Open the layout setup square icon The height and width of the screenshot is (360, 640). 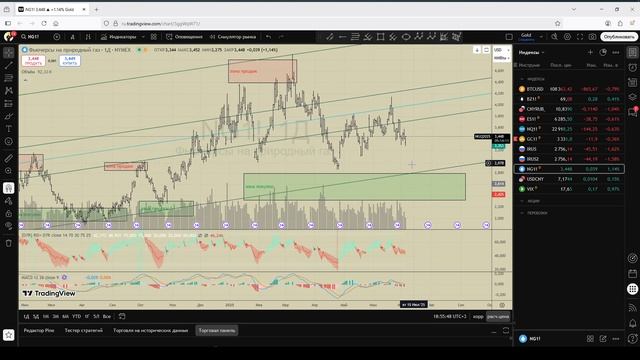click(509, 37)
